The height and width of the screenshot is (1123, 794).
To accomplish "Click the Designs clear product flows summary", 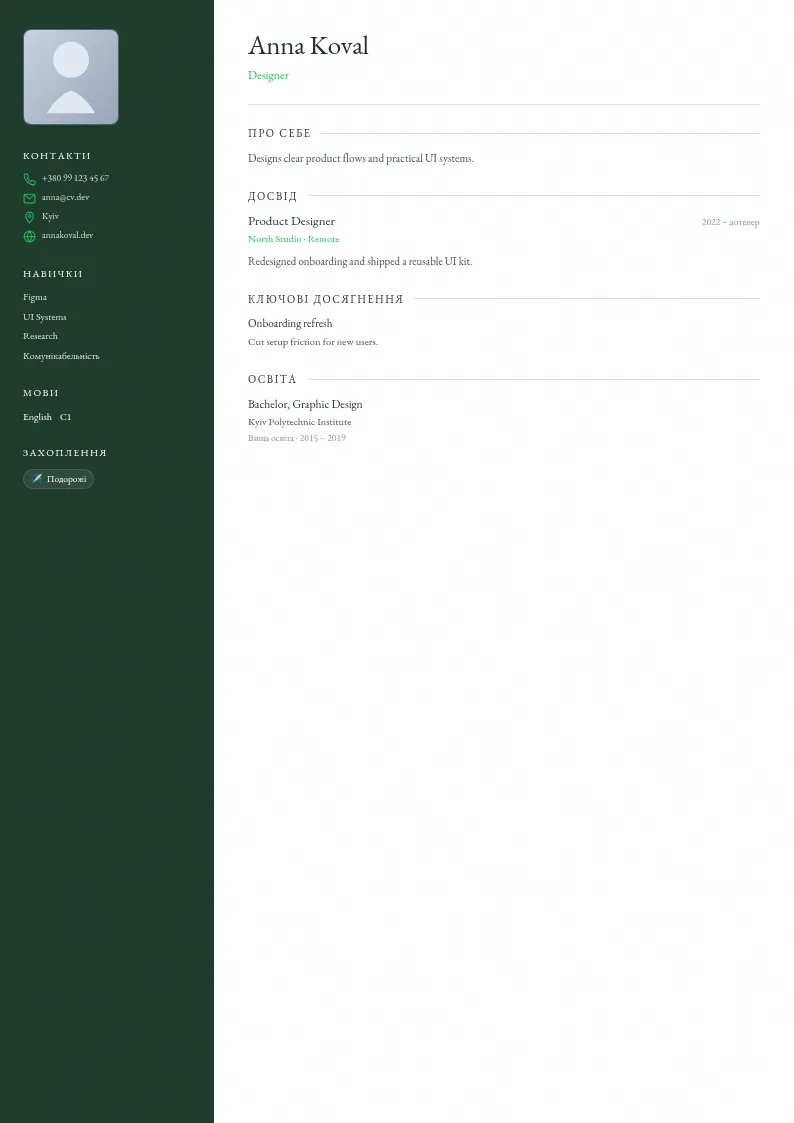I will [x=361, y=158].
